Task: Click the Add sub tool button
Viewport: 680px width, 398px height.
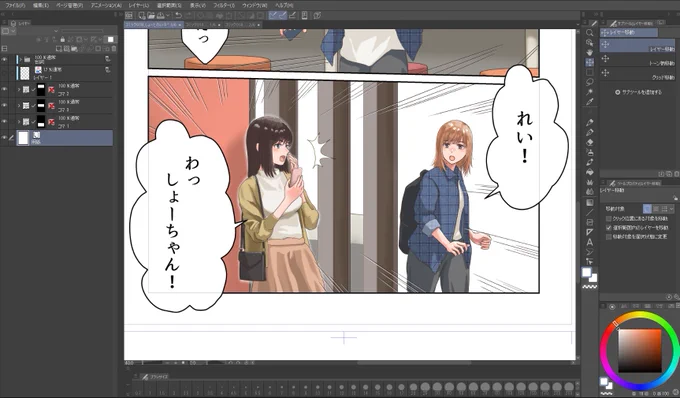Action: (638, 92)
